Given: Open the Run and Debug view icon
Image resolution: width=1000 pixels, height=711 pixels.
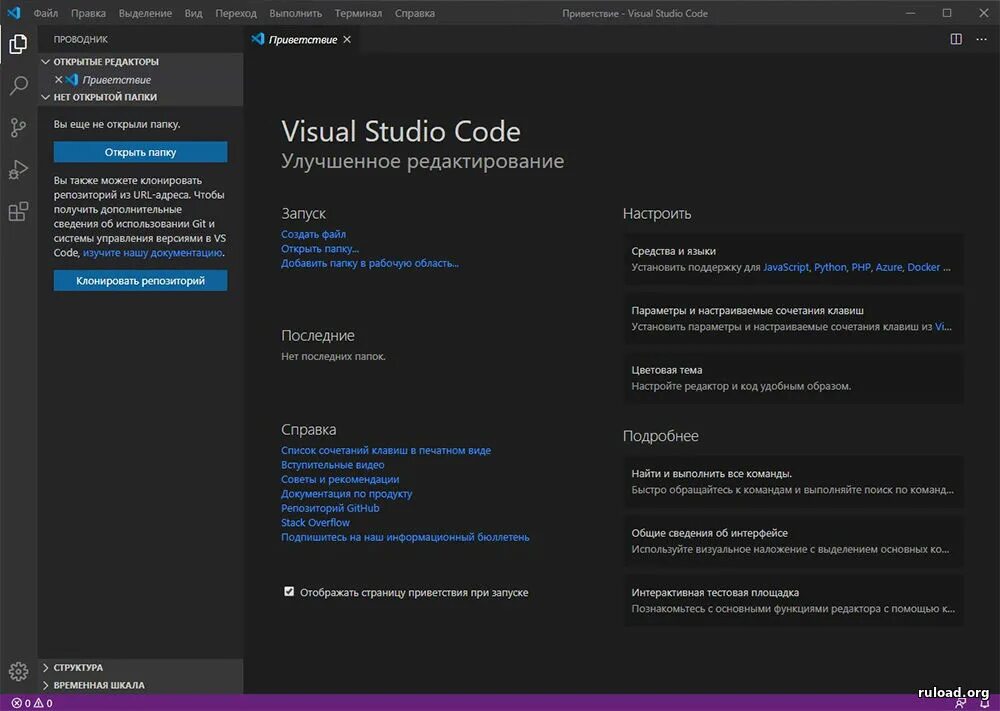Looking at the screenshot, I should [18, 170].
